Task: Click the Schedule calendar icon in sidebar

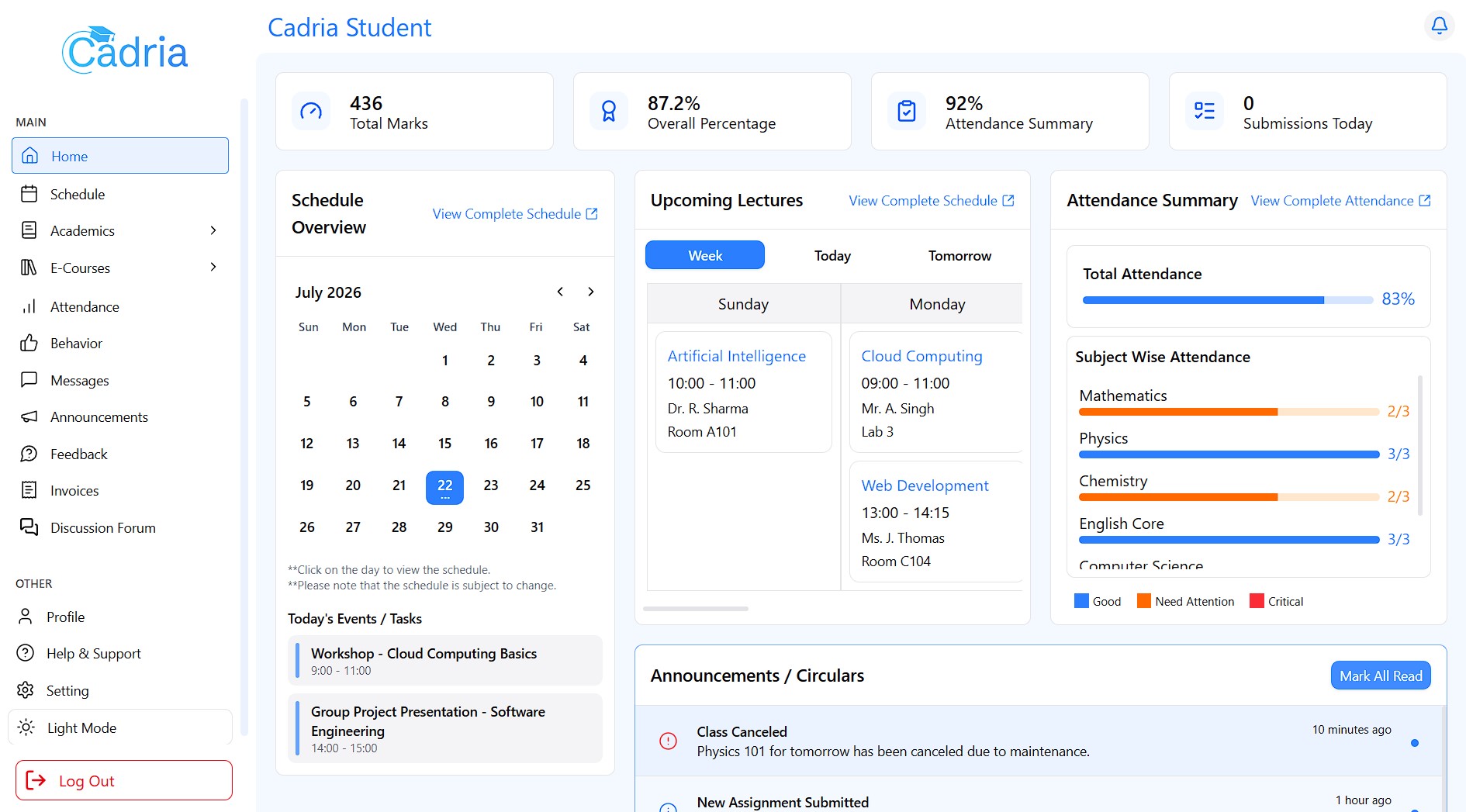Action: point(29,194)
